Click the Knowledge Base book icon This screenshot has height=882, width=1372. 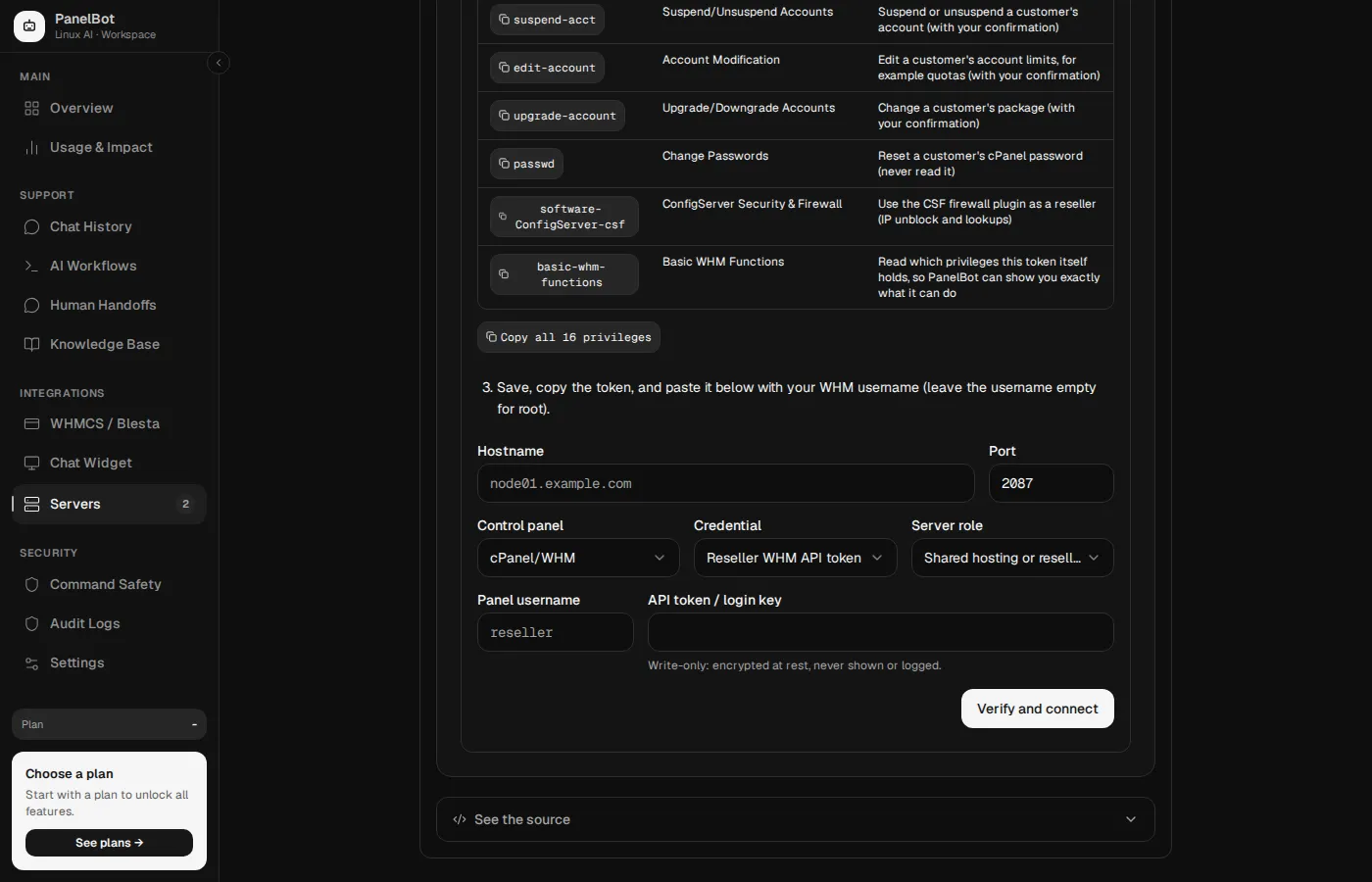[31, 344]
